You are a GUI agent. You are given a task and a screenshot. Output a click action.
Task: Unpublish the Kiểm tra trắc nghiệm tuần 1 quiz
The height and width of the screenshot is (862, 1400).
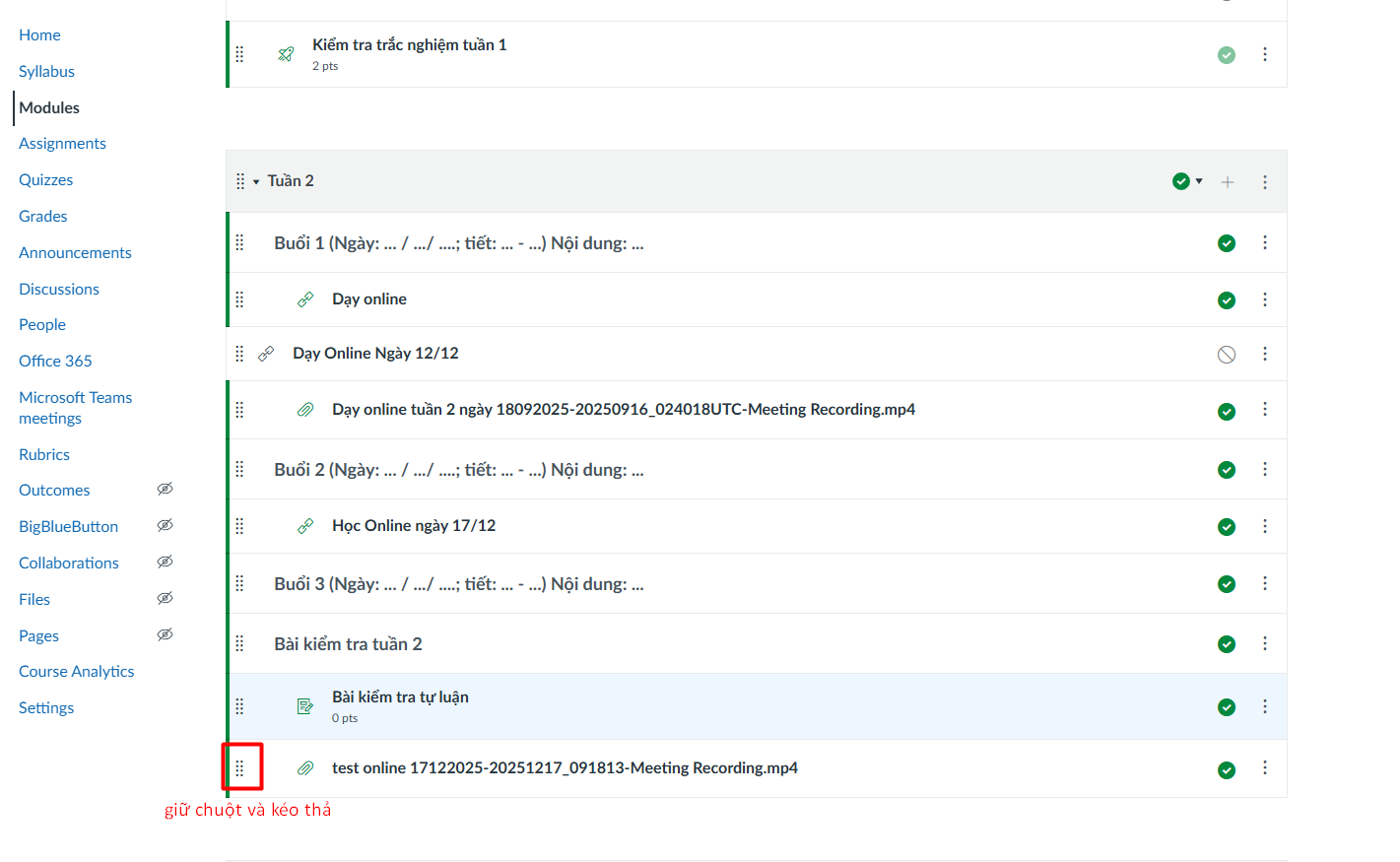1227,55
